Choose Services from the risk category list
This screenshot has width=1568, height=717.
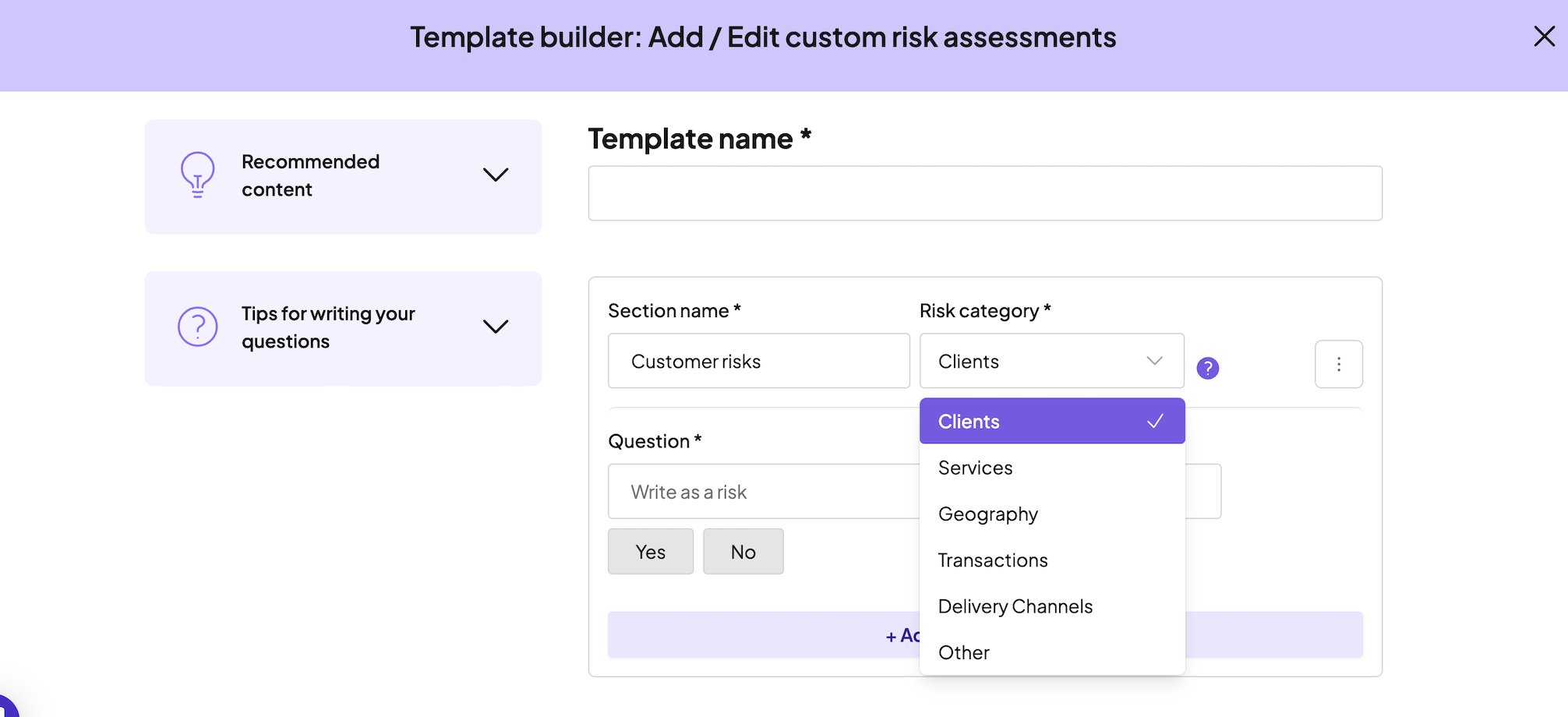coord(975,468)
